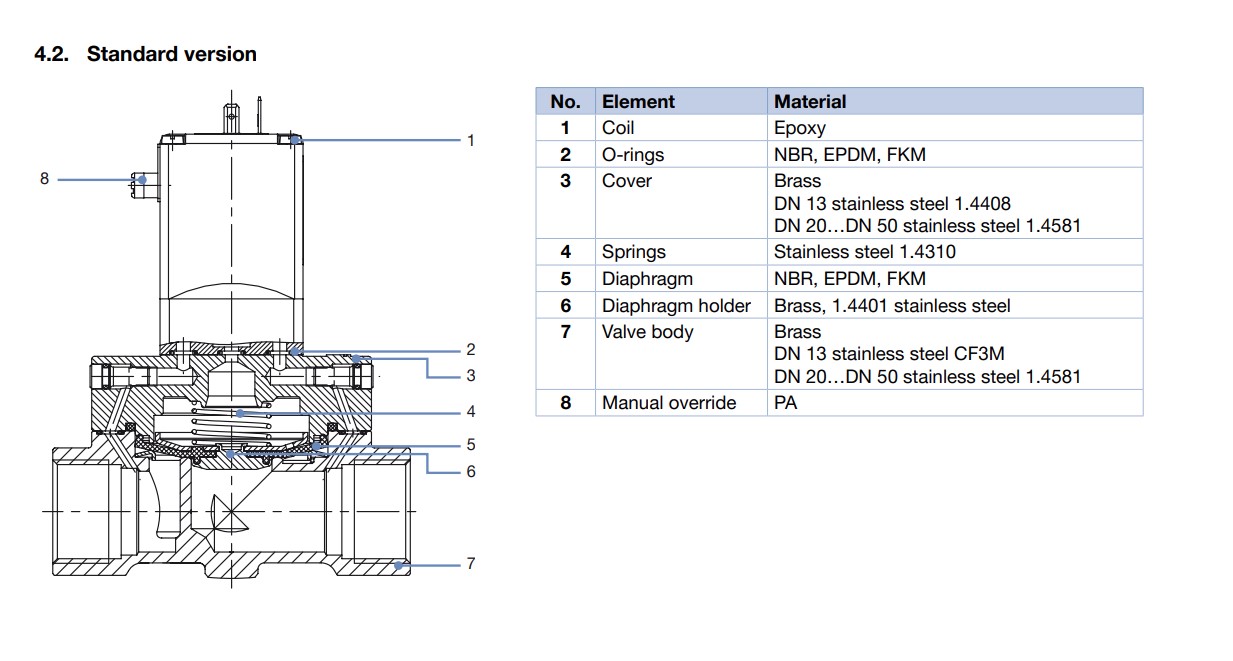The height and width of the screenshot is (661, 1233).
Task: Click callout number 8 on the valve diagram
Action: coord(44,179)
